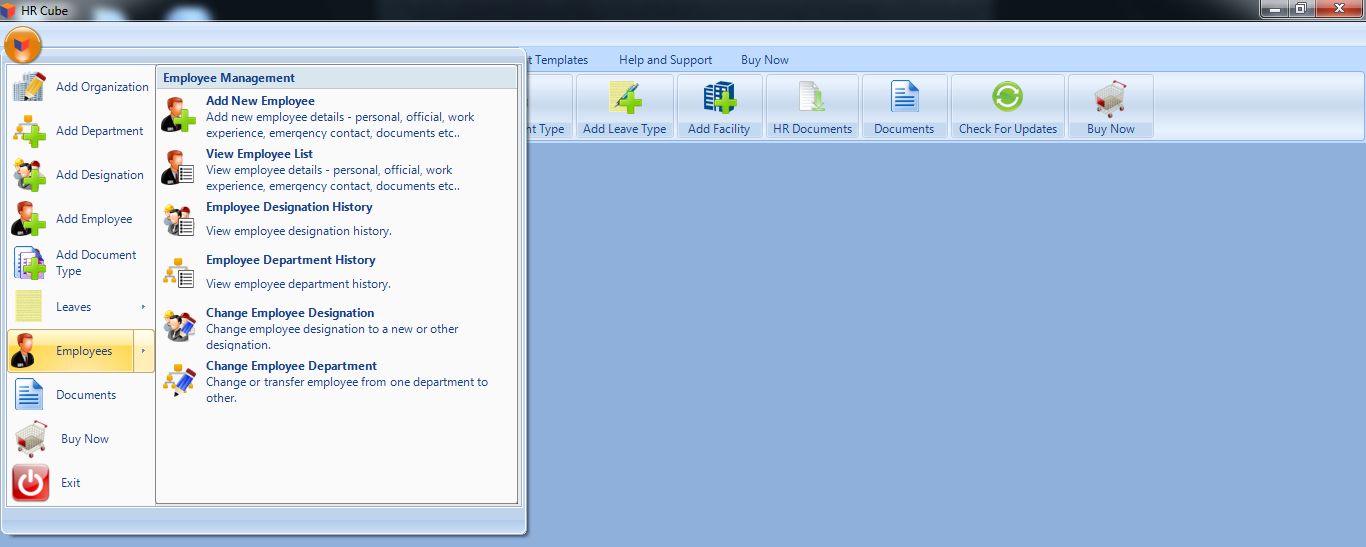Open Change Employee Department title

pyautogui.click(x=292, y=366)
